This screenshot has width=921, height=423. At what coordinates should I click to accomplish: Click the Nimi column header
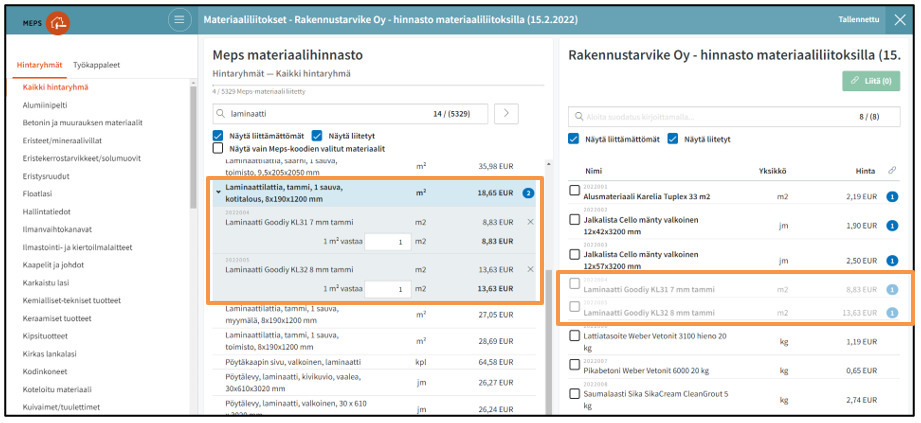pos(593,171)
